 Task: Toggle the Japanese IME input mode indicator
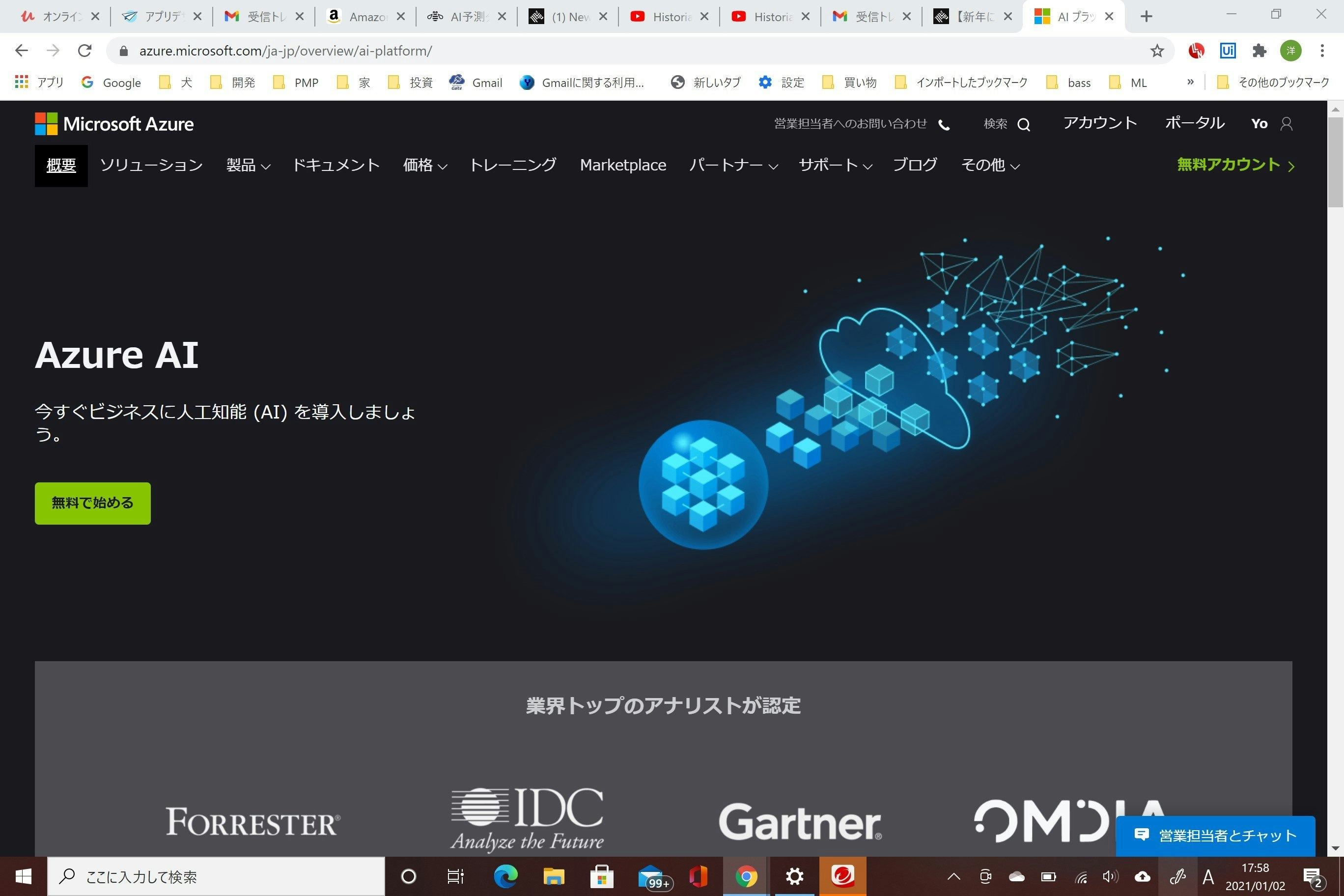(1208, 876)
